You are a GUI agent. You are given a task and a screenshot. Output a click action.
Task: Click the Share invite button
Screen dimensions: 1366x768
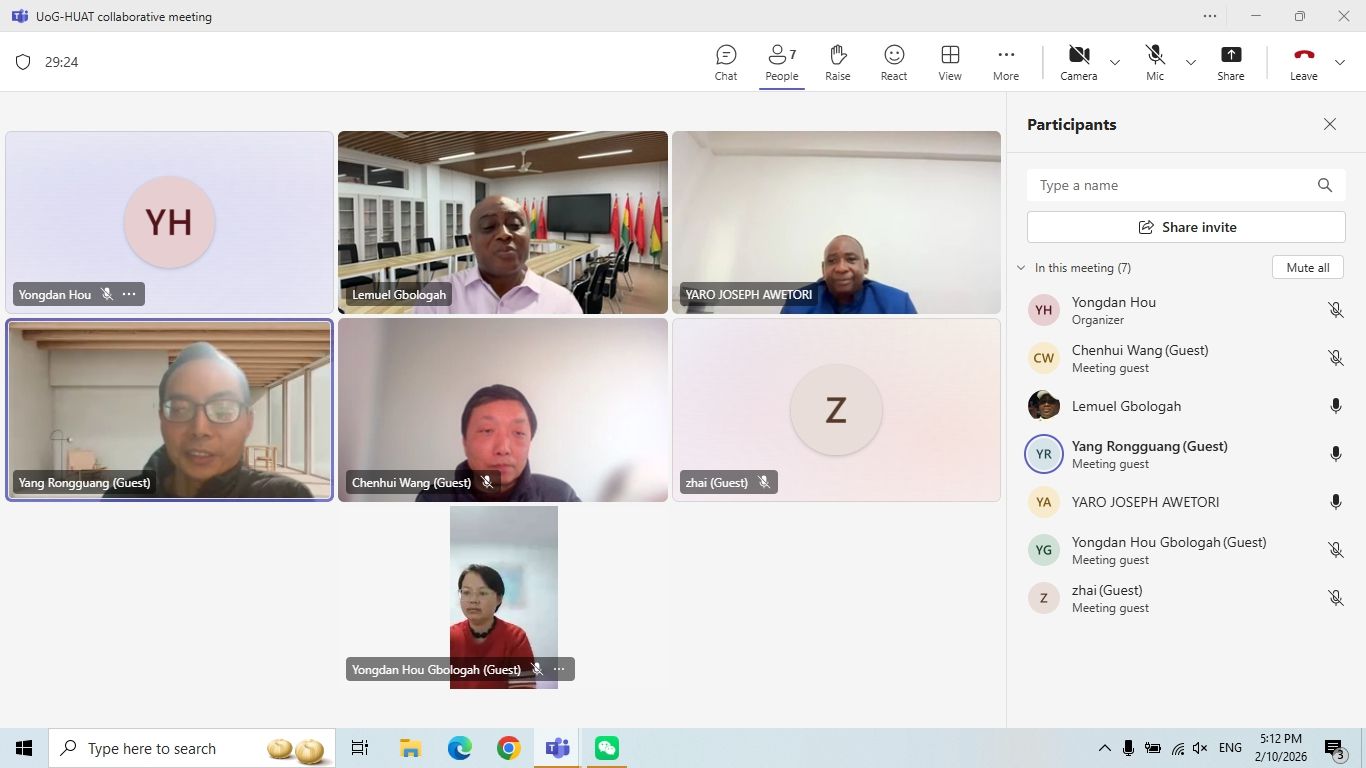click(x=1186, y=227)
